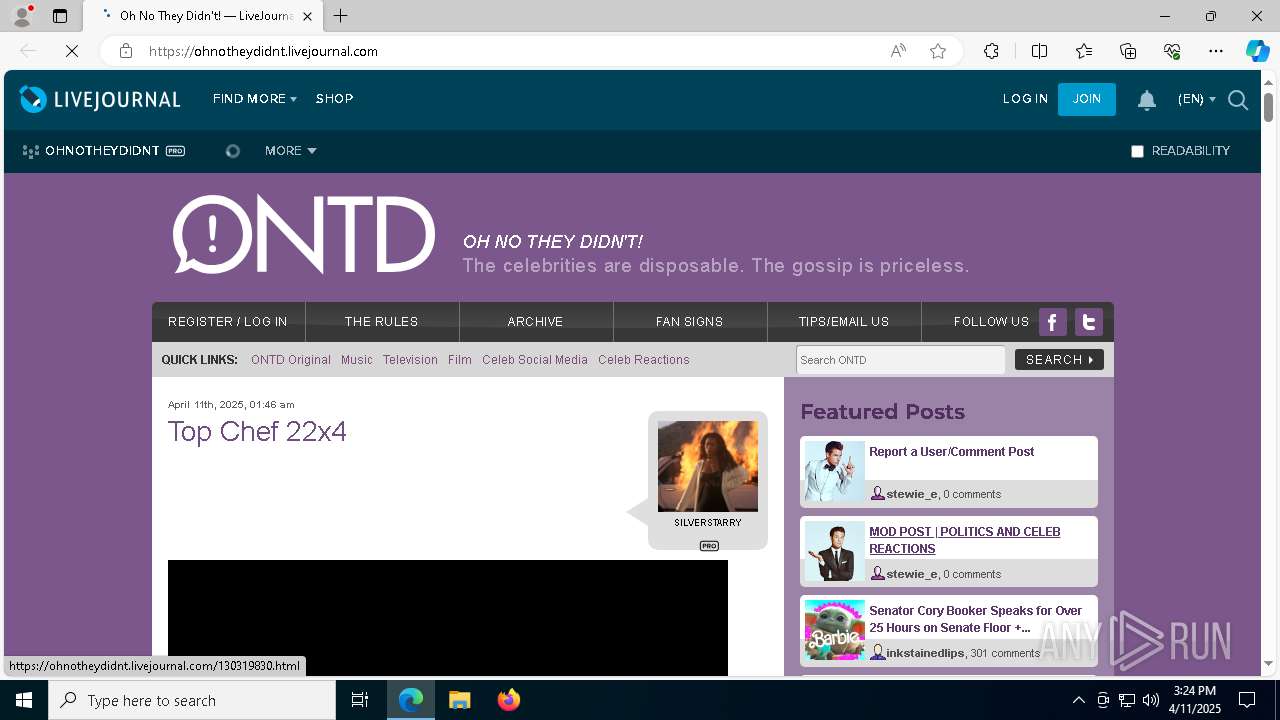Open the Film quick link

460,360
